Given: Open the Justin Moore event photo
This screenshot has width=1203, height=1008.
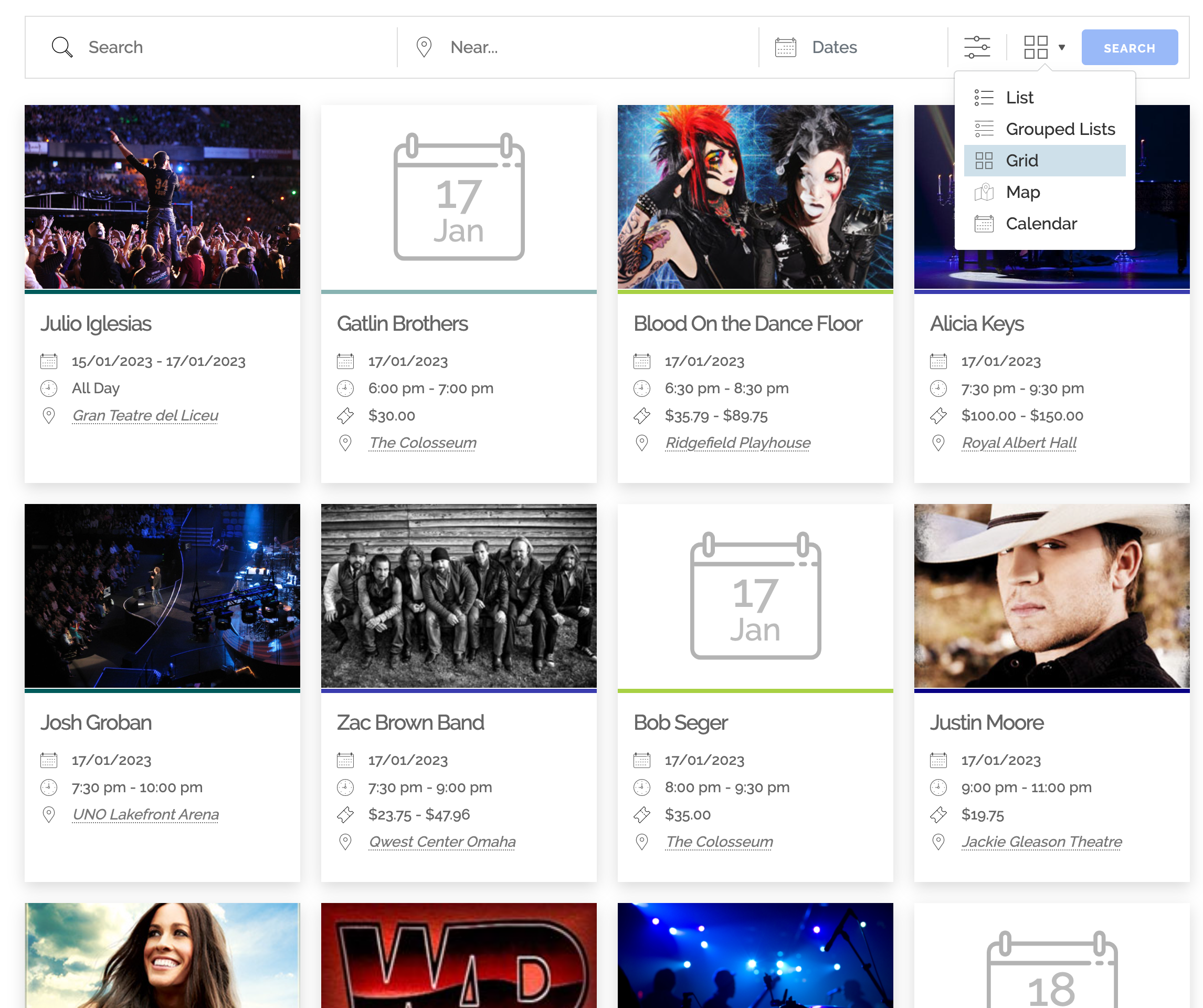Looking at the screenshot, I should [x=1051, y=595].
